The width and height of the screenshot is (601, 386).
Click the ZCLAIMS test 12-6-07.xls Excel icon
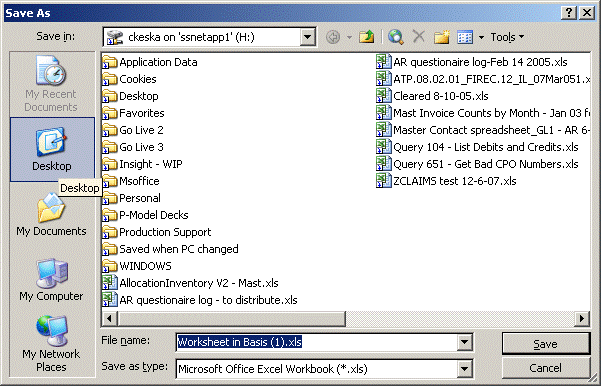[x=384, y=181]
